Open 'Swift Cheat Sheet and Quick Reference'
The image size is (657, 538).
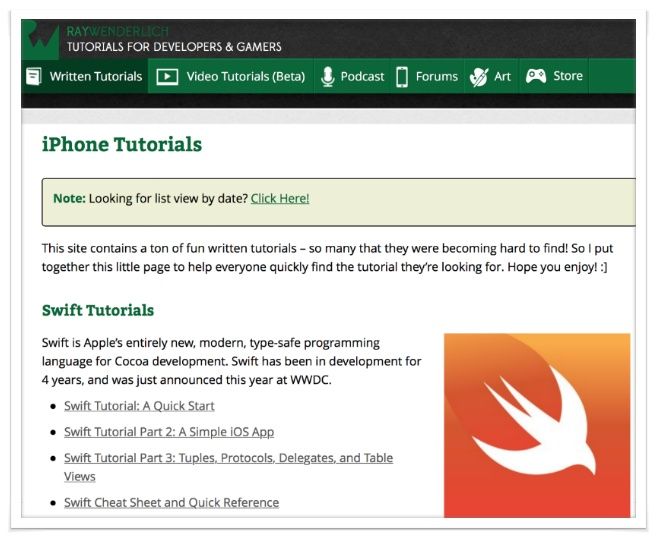[x=171, y=502]
